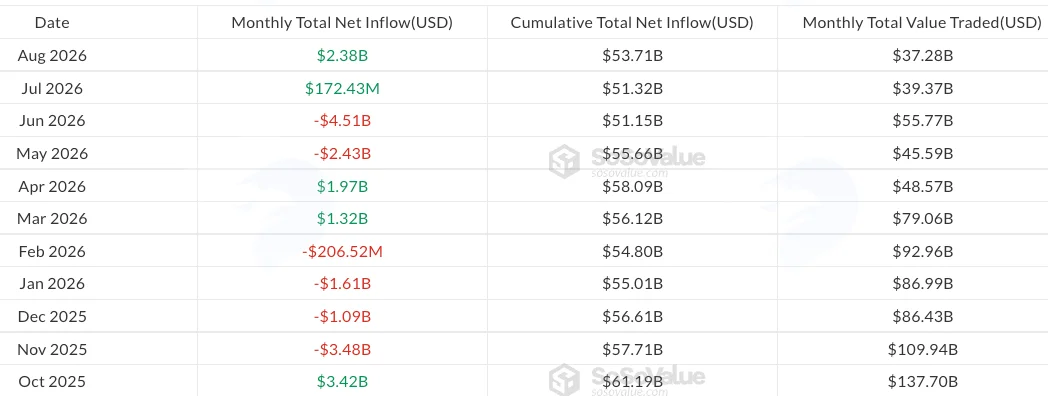
Task: Click the $56.61B cumulative inflow for Dec 2025
Action: 632,316
